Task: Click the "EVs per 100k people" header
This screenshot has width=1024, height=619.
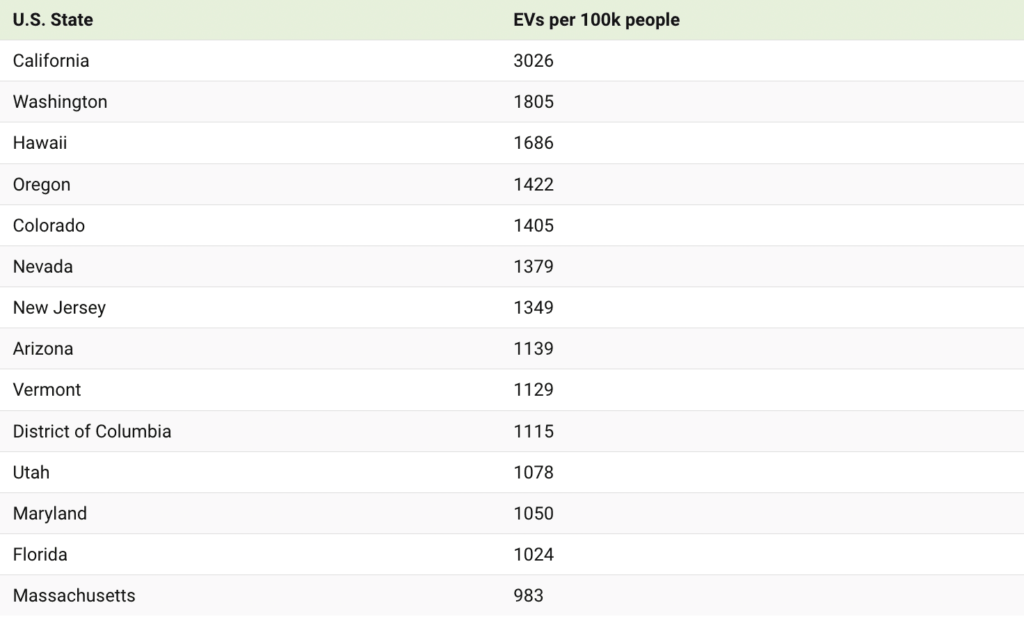Action: click(596, 20)
